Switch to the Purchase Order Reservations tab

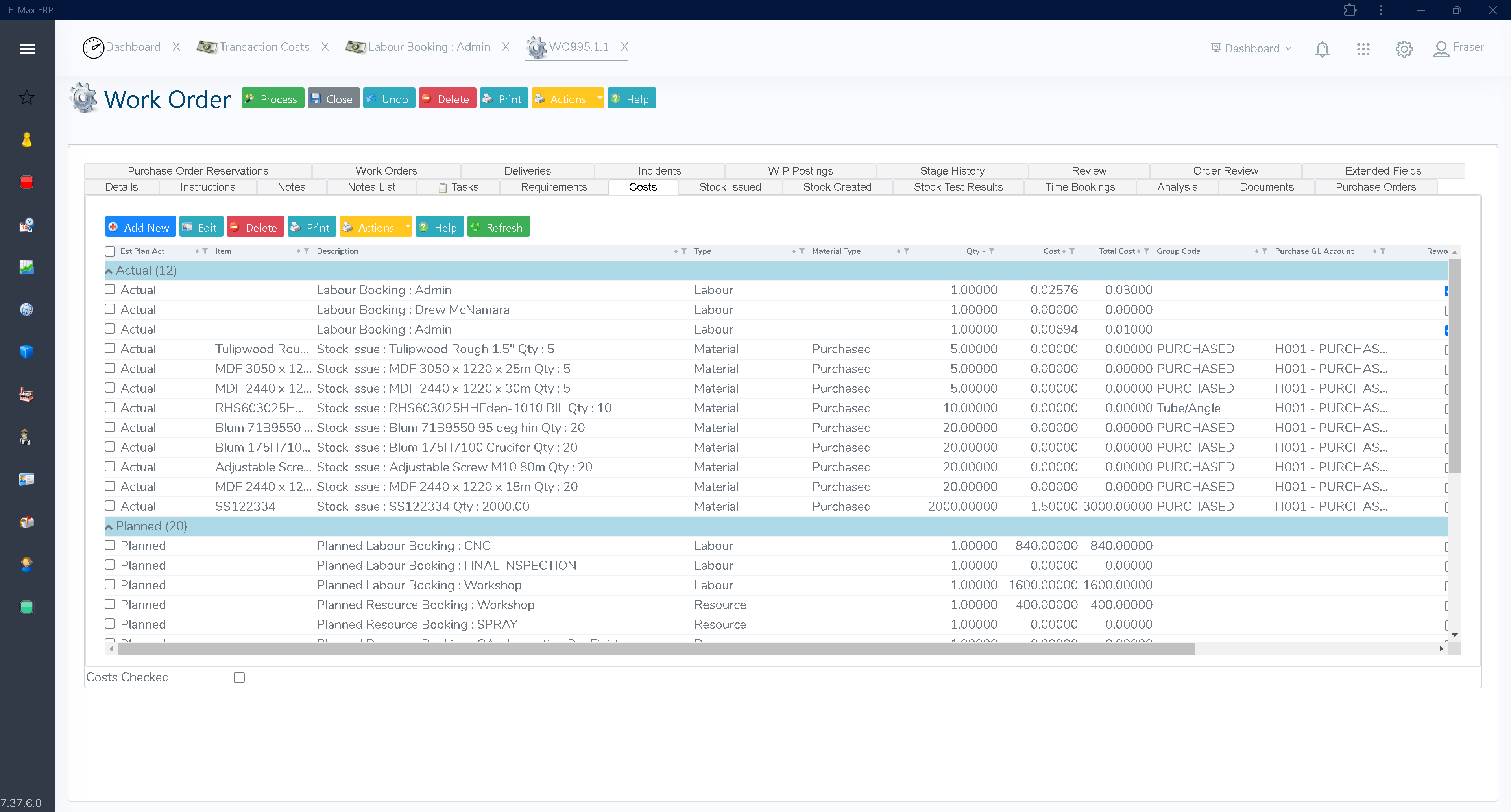198,171
